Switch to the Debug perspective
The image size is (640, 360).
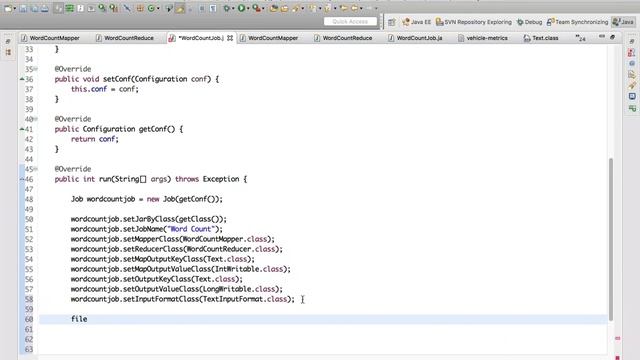(x=529, y=22)
